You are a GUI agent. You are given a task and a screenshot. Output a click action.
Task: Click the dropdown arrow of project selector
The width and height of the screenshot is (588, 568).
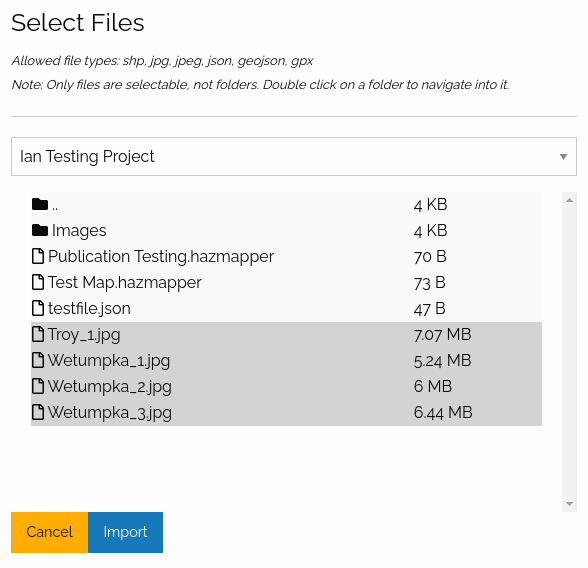(563, 157)
